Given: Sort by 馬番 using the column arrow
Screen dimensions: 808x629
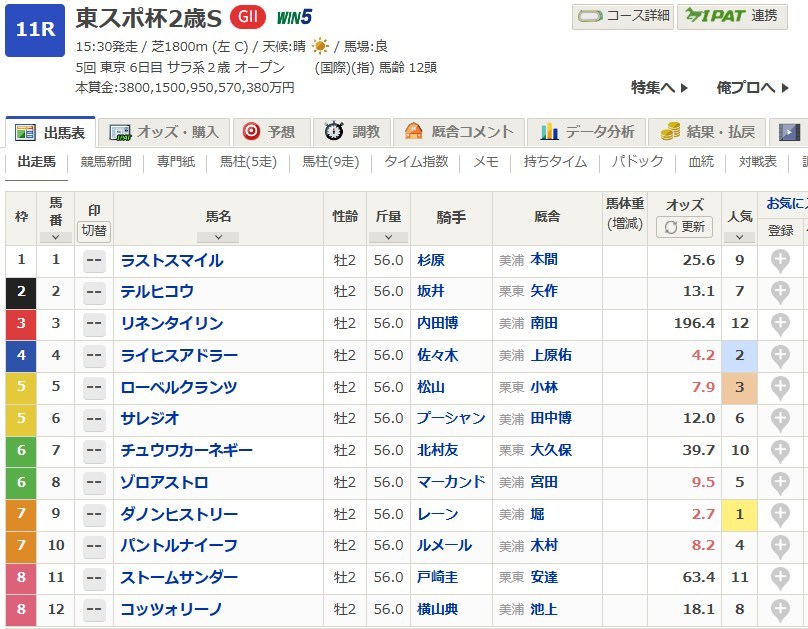Looking at the screenshot, I should click(x=55, y=237).
